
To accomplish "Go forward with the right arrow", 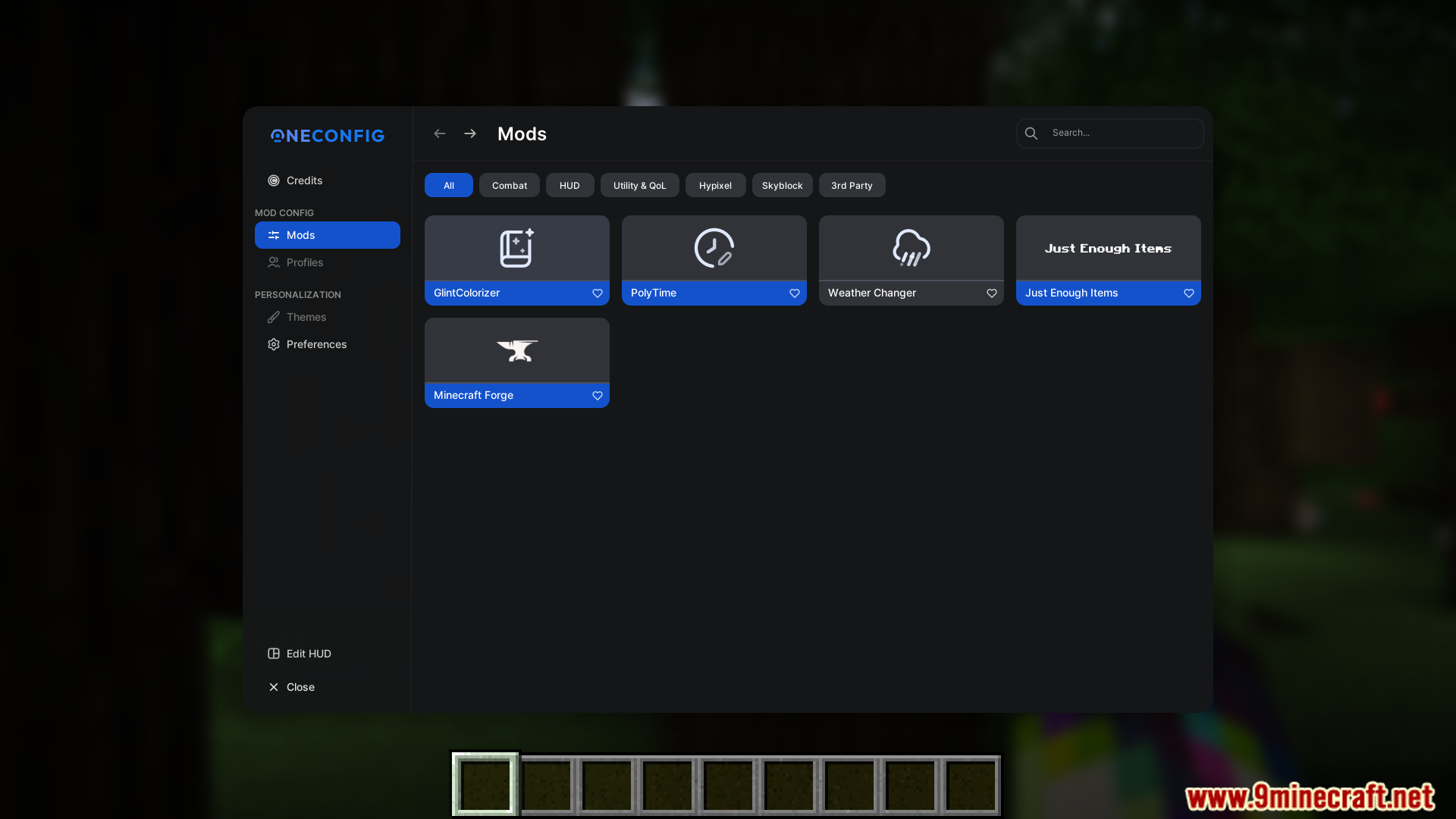I will click(x=470, y=133).
